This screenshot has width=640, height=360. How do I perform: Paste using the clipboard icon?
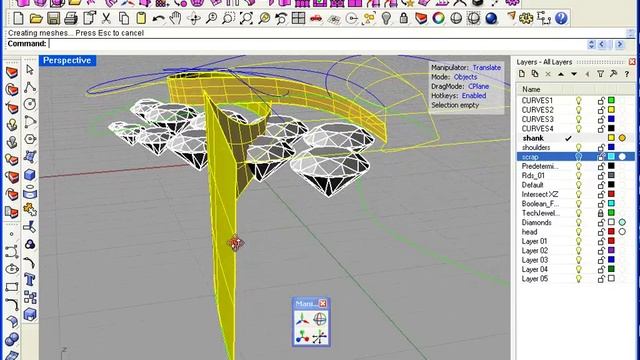coord(141,18)
